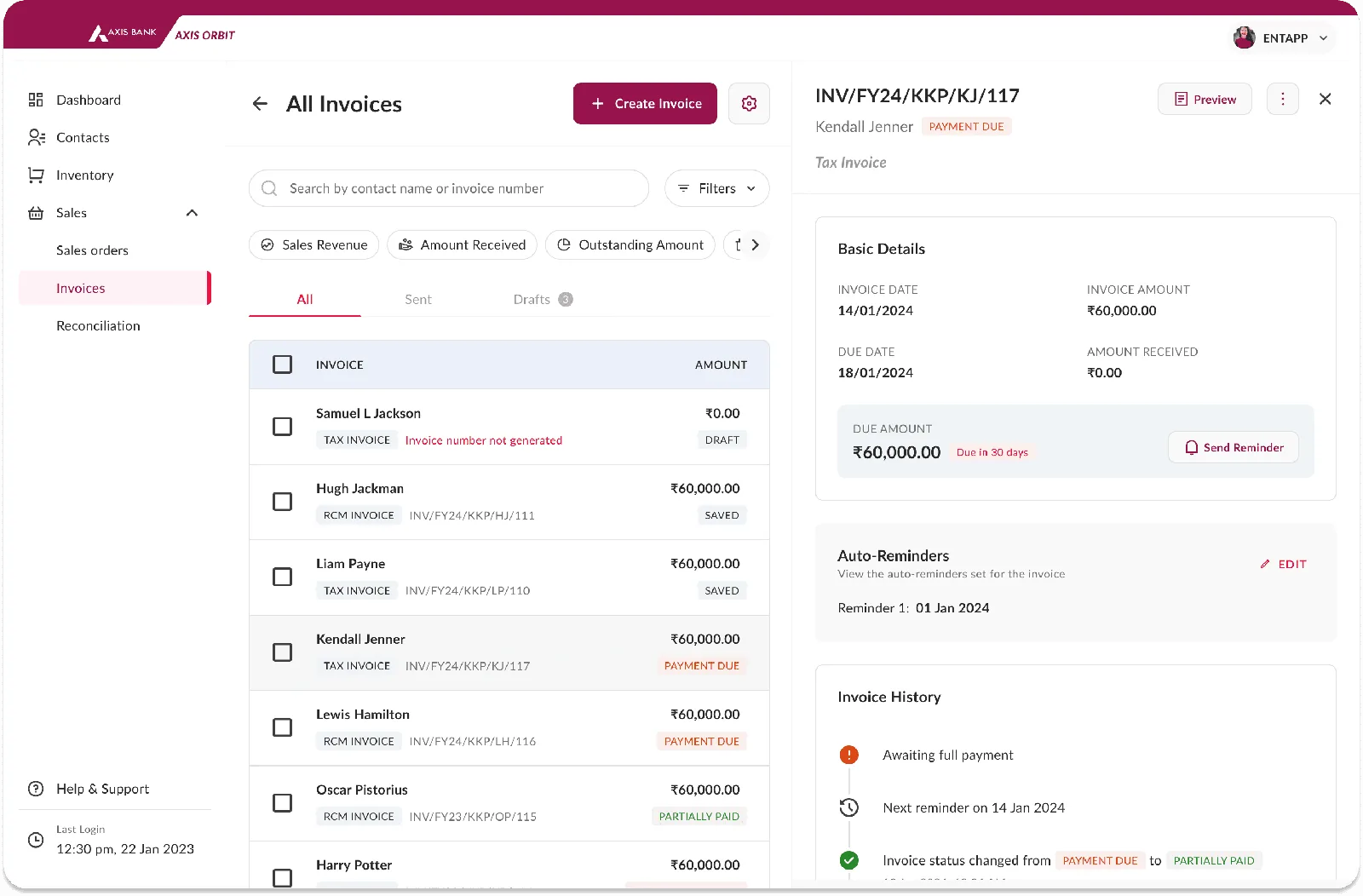Switch to the Sent tab
Screen dimensions: 1363x896
click(x=418, y=299)
